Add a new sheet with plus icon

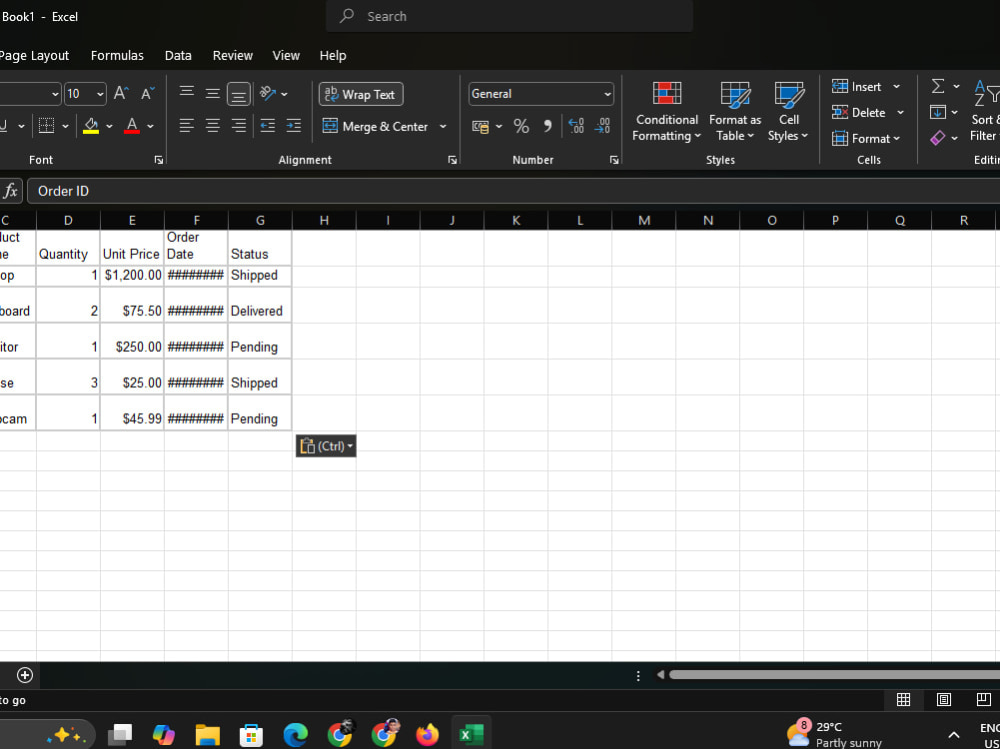click(25, 675)
